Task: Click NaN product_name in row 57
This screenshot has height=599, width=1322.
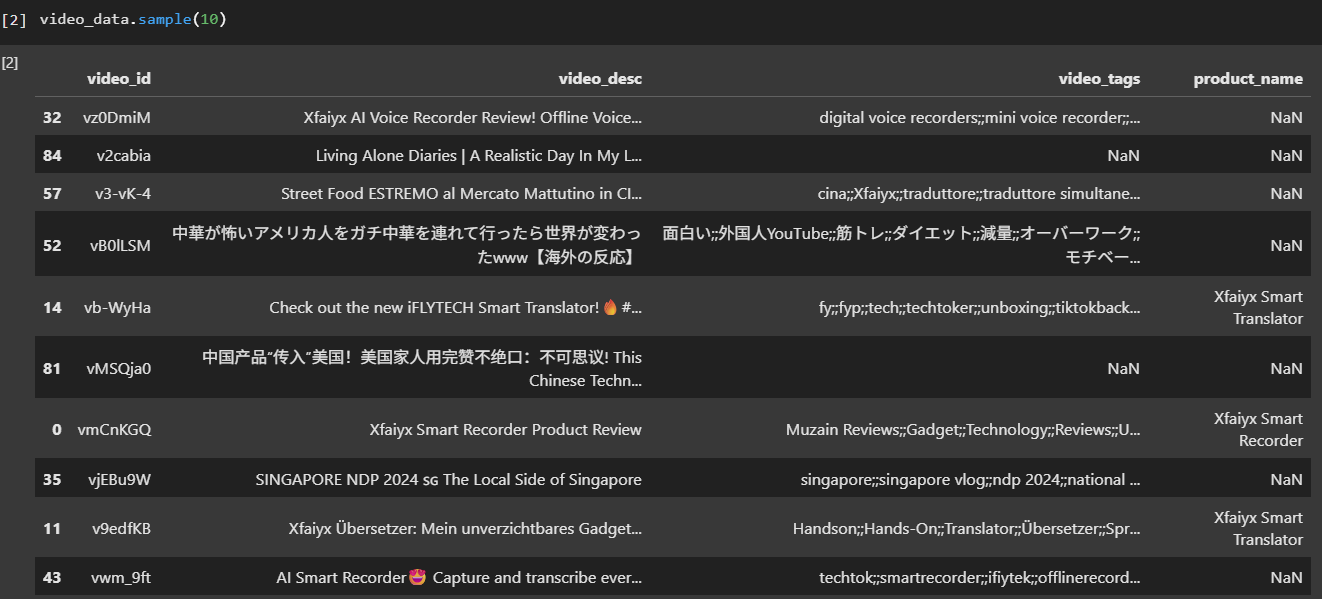Action: point(1287,194)
